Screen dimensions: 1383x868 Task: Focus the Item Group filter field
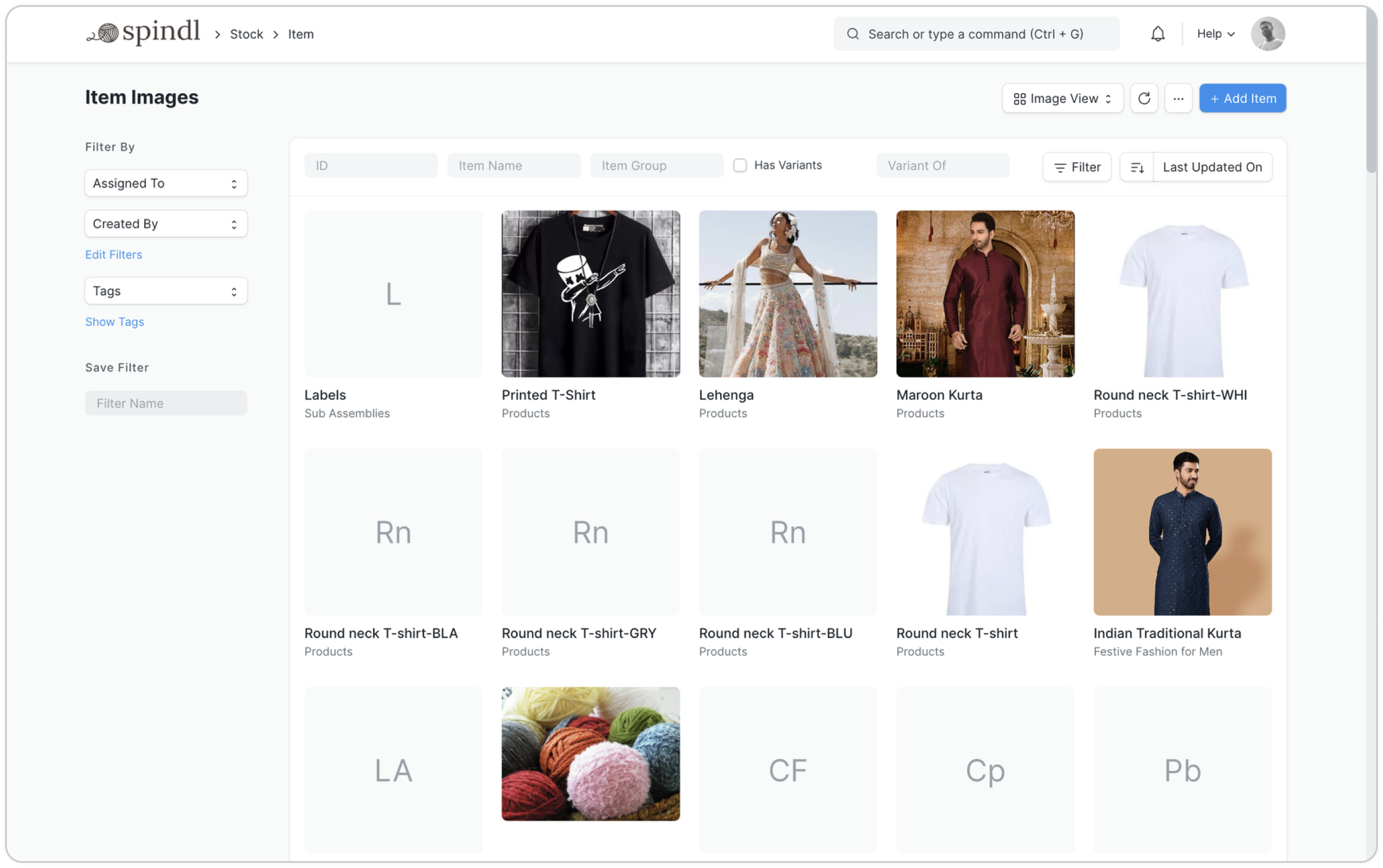657,165
